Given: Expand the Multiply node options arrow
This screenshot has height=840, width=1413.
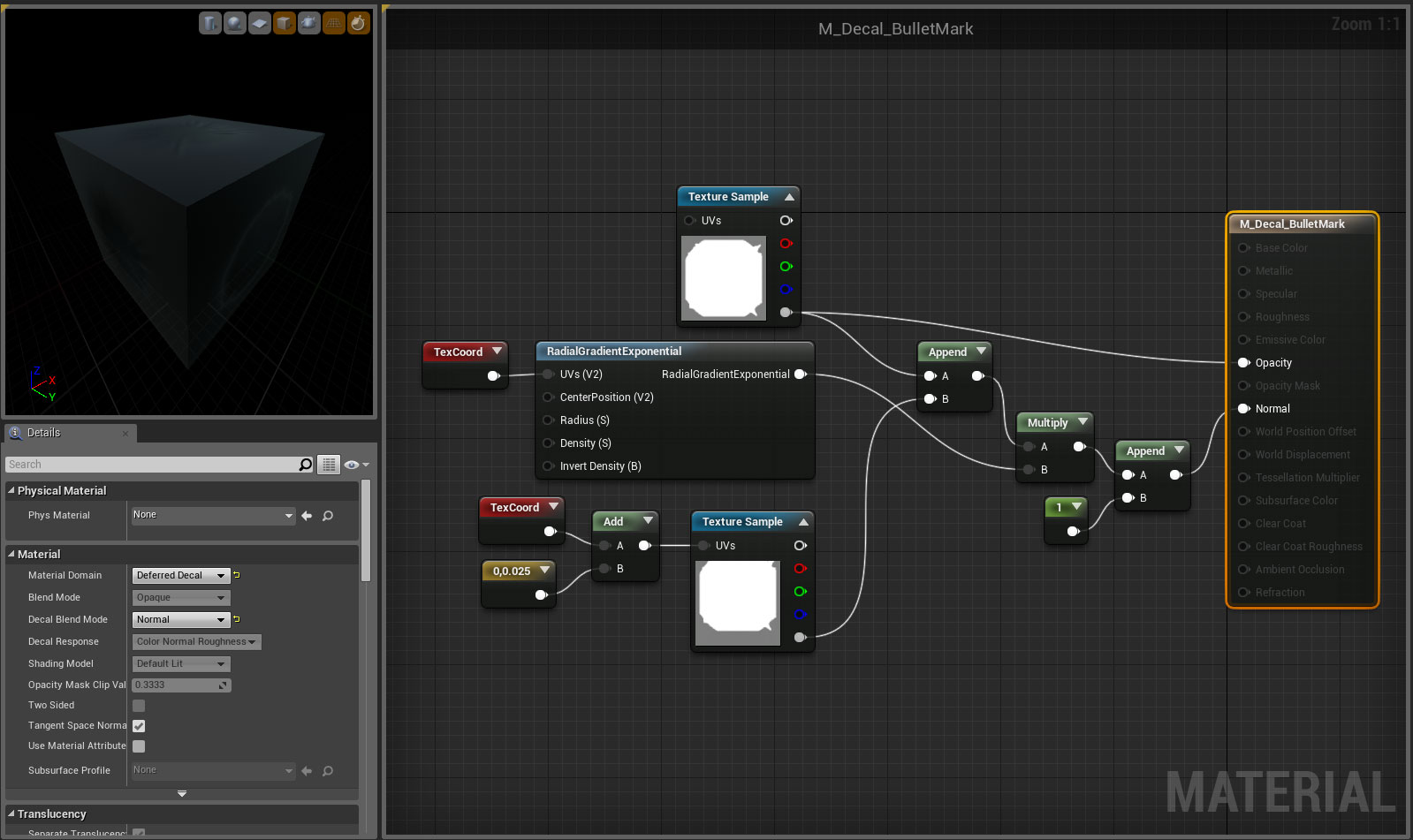Looking at the screenshot, I should click(1083, 422).
